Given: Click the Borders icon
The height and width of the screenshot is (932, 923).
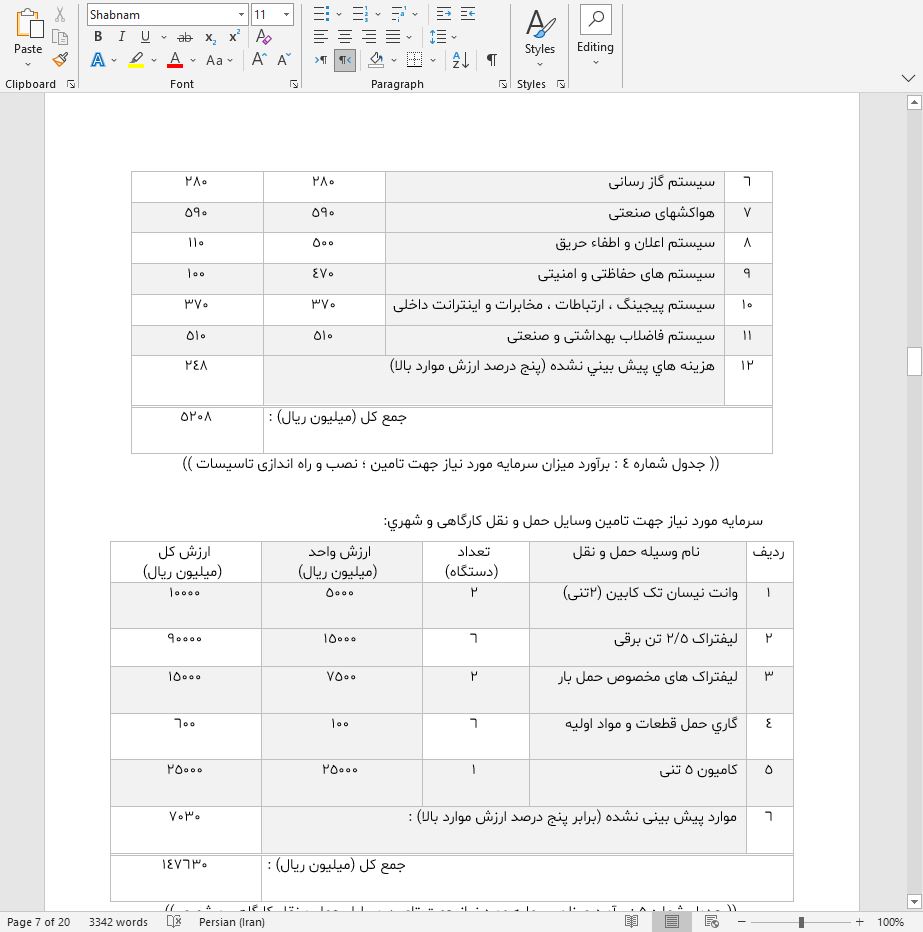Looking at the screenshot, I should click(414, 59).
